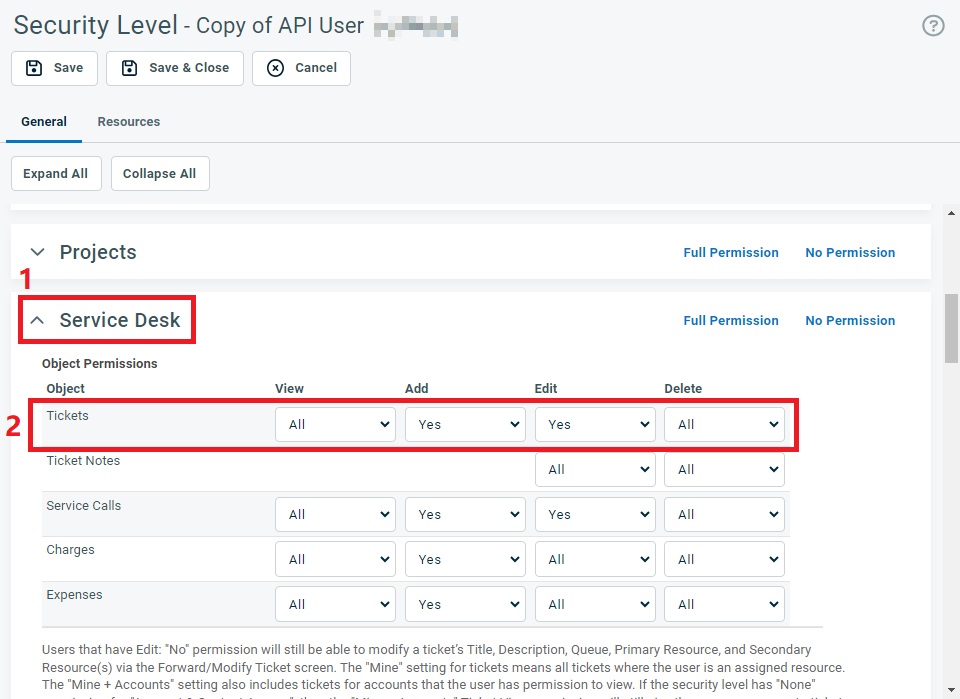Grant Full Permission for Service Desk

click(x=730, y=321)
